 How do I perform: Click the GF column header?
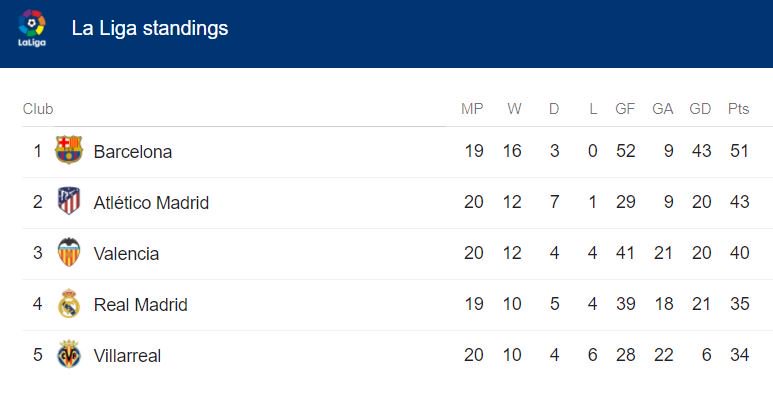[x=626, y=109]
